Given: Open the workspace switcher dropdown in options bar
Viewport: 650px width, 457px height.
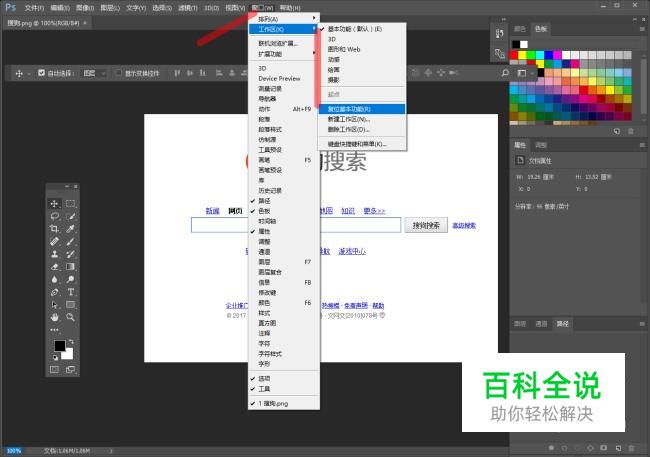Looking at the screenshot, I should pyautogui.click(x=525, y=73).
